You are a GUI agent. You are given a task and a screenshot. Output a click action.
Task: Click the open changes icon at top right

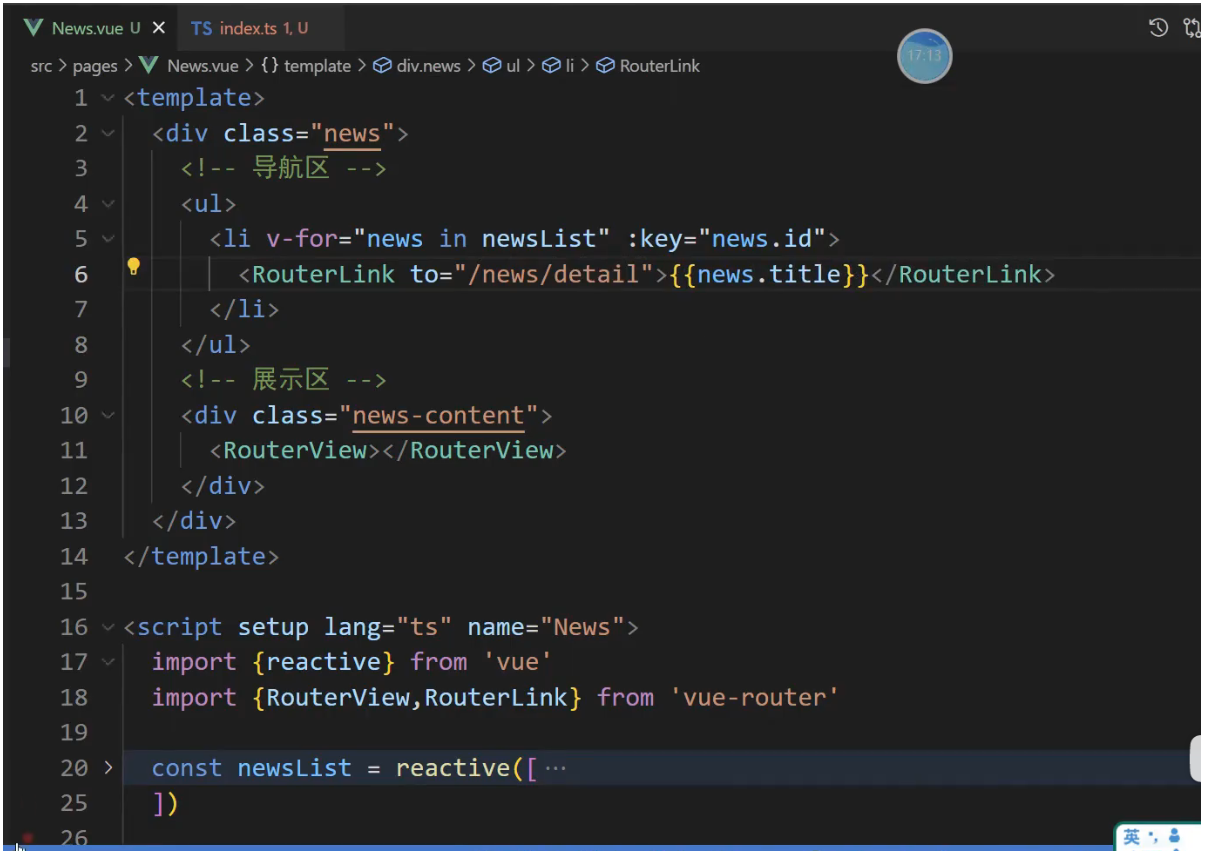click(x=1192, y=28)
